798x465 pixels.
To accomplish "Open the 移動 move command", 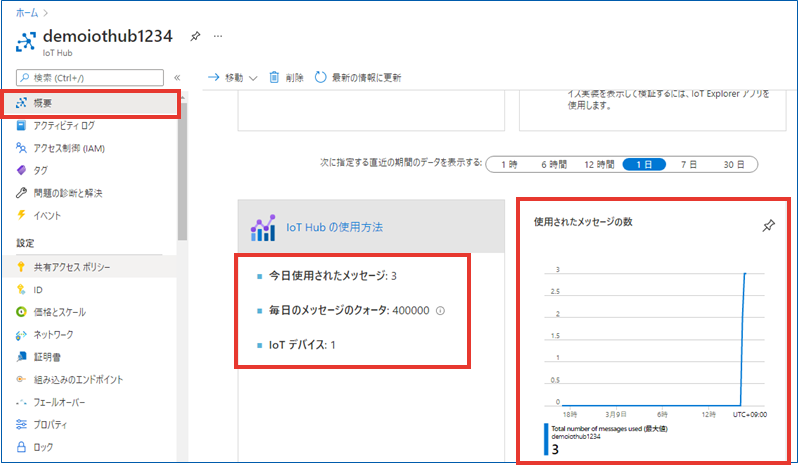I will [x=226, y=77].
